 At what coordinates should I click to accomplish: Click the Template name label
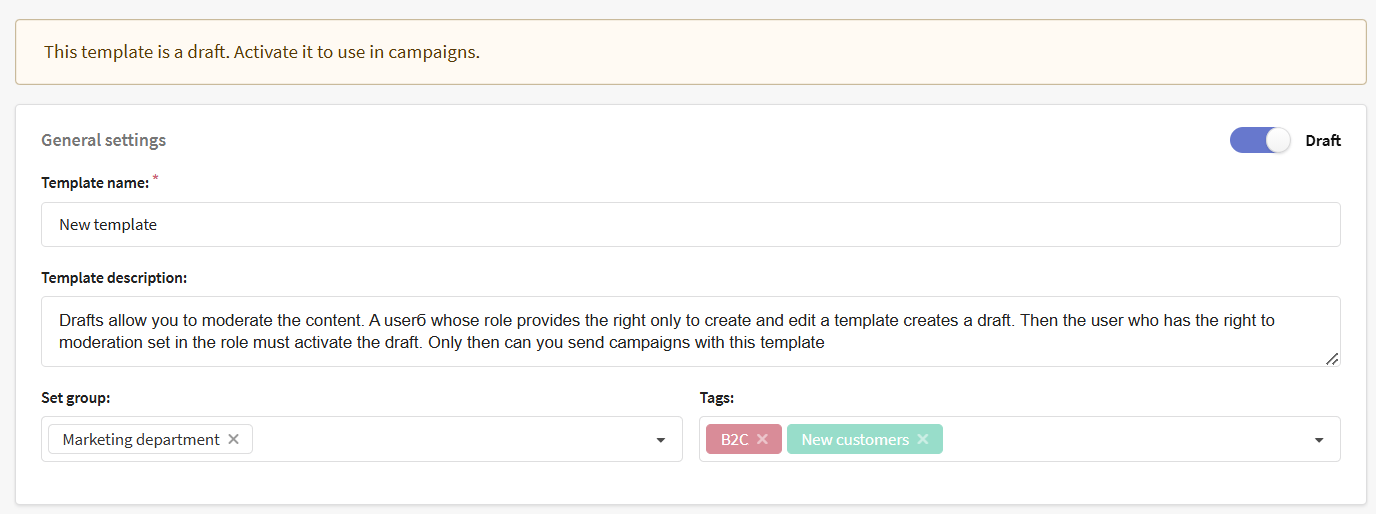(x=95, y=183)
